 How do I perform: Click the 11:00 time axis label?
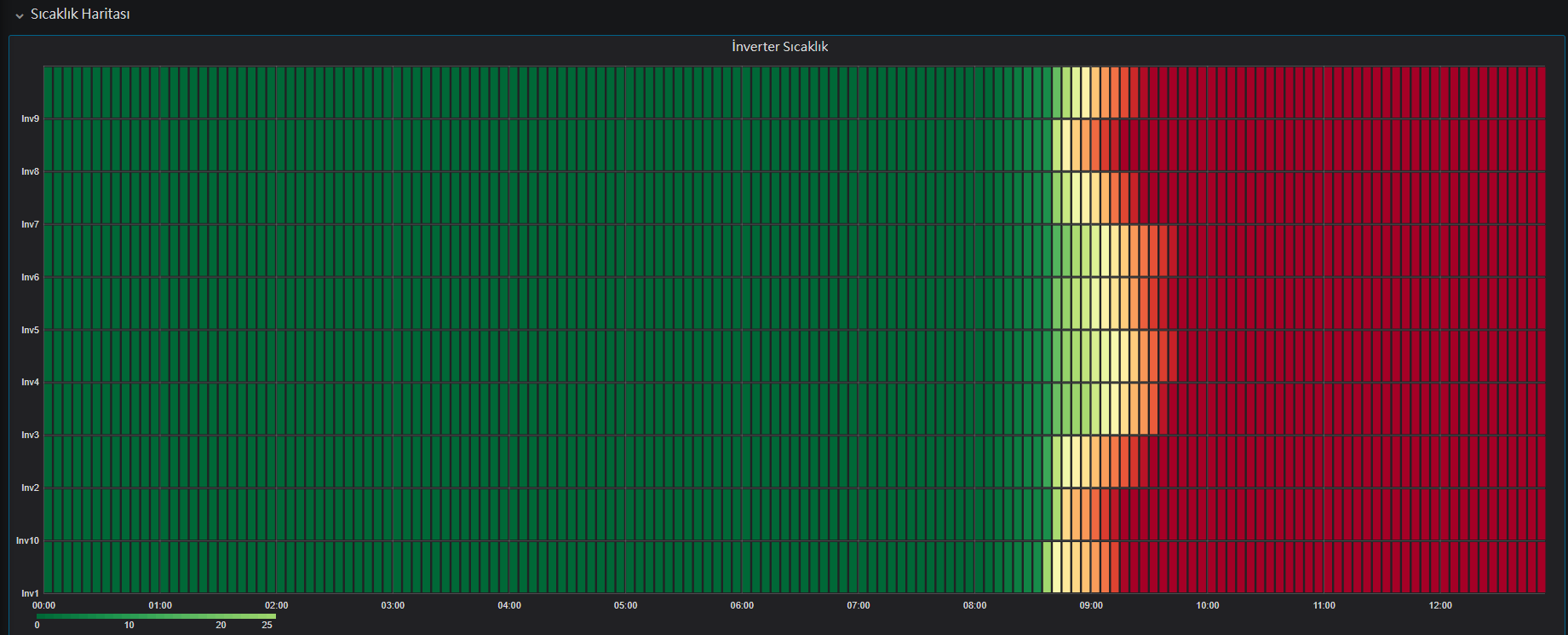click(x=1324, y=606)
